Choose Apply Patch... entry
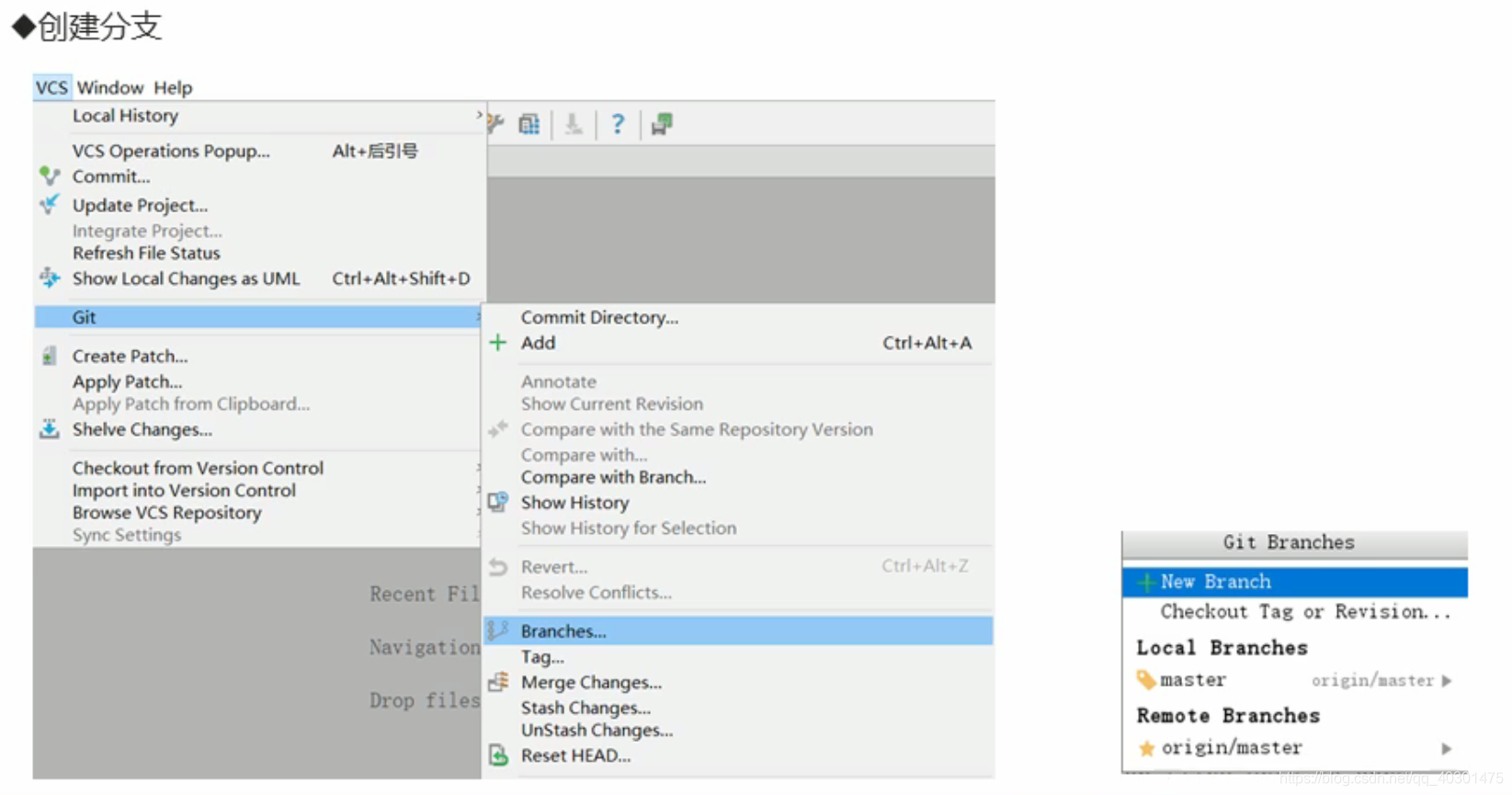 coord(127,381)
